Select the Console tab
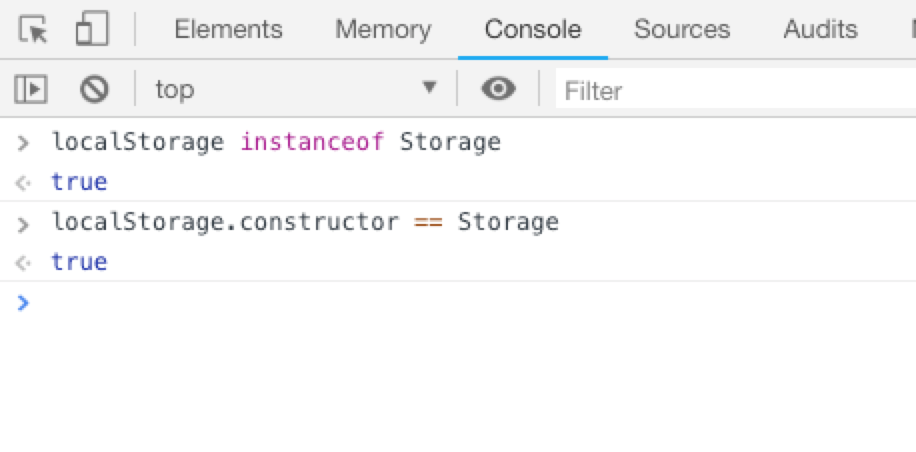Viewport: 916px width, 452px height. pos(532,30)
